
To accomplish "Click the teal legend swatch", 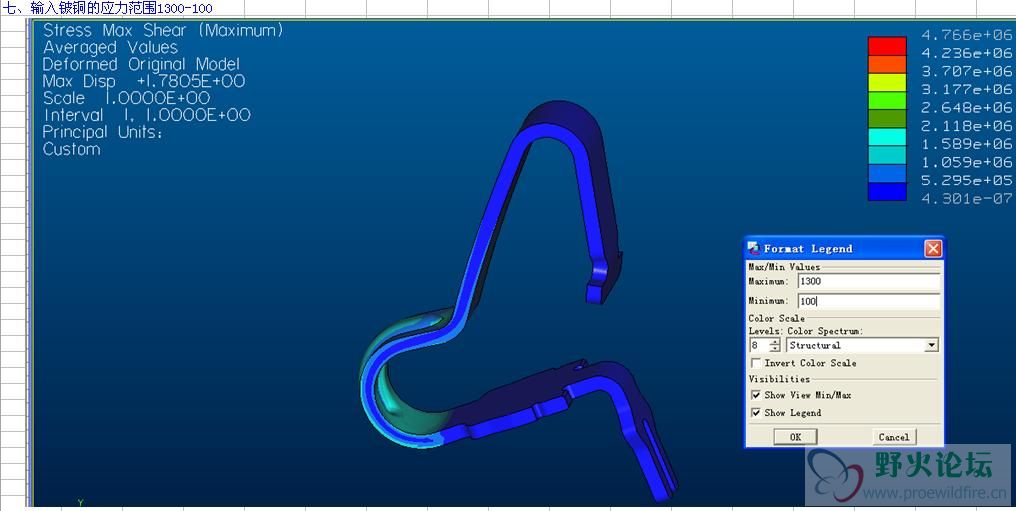I will (887, 155).
